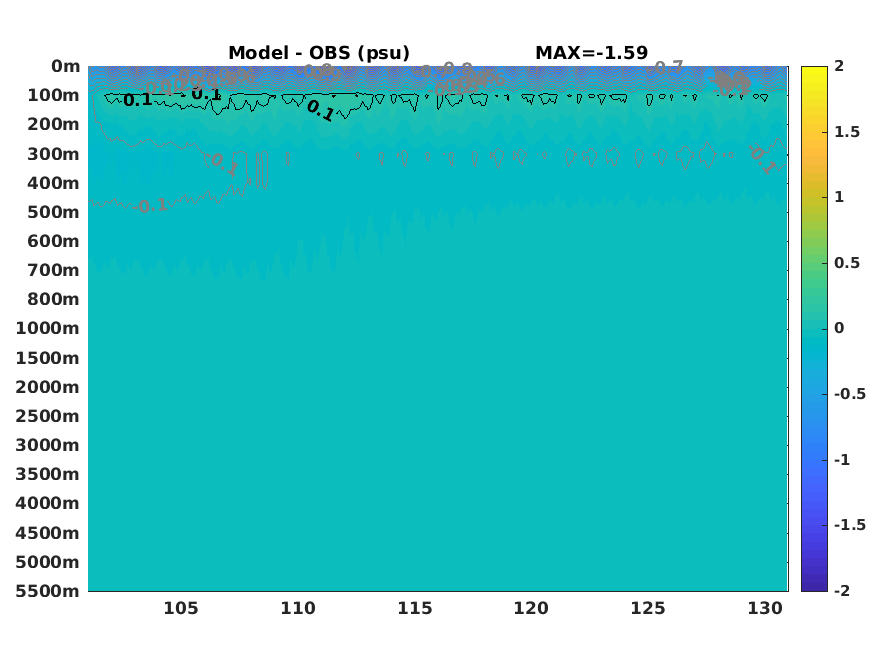Viewport: 875px width, 656px height.
Task: Select the "700m" depth axis label
Action: click(x=53, y=270)
